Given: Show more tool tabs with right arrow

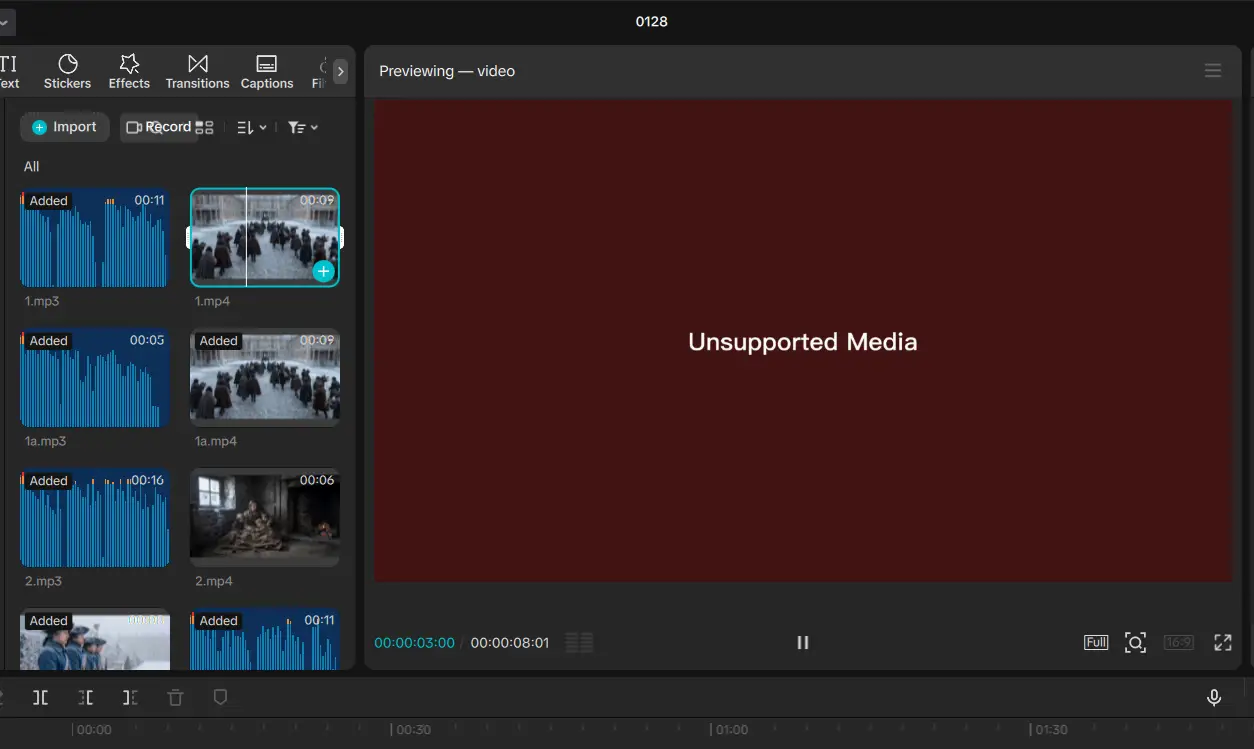Looking at the screenshot, I should point(341,71).
